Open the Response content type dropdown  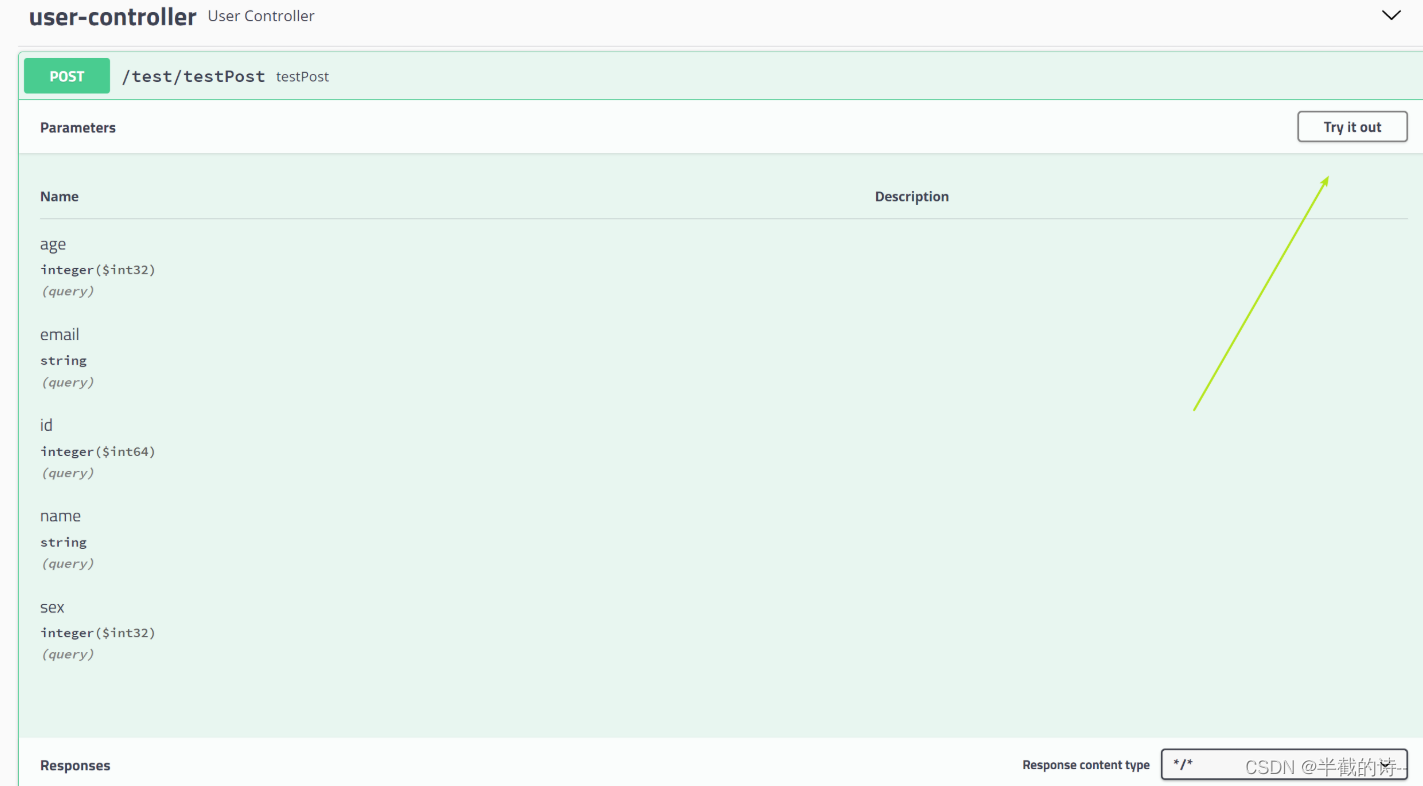click(x=1284, y=764)
